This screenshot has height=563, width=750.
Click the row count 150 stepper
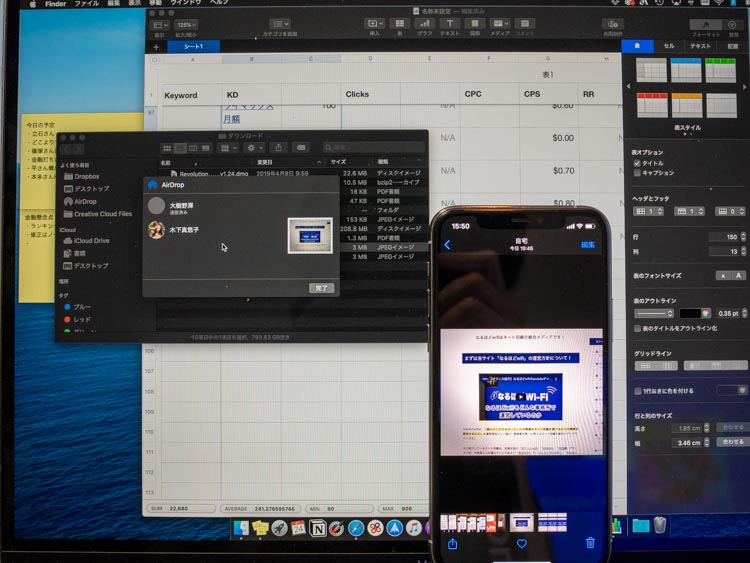[x=743, y=237]
